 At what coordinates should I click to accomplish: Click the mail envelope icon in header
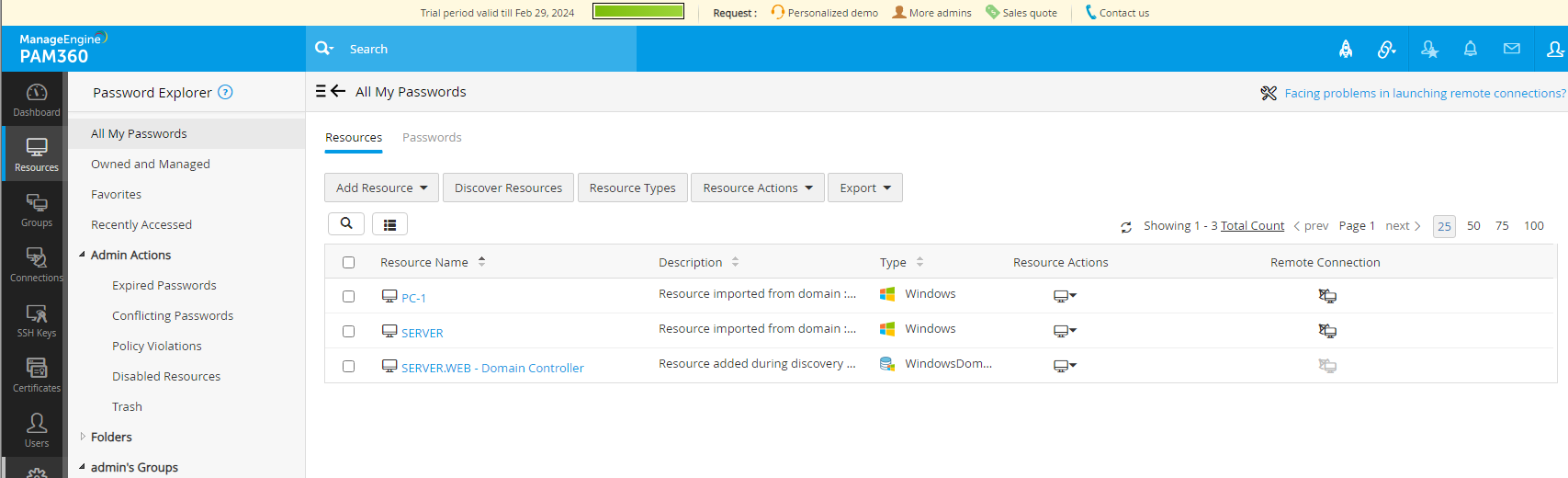[x=1511, y=49]
